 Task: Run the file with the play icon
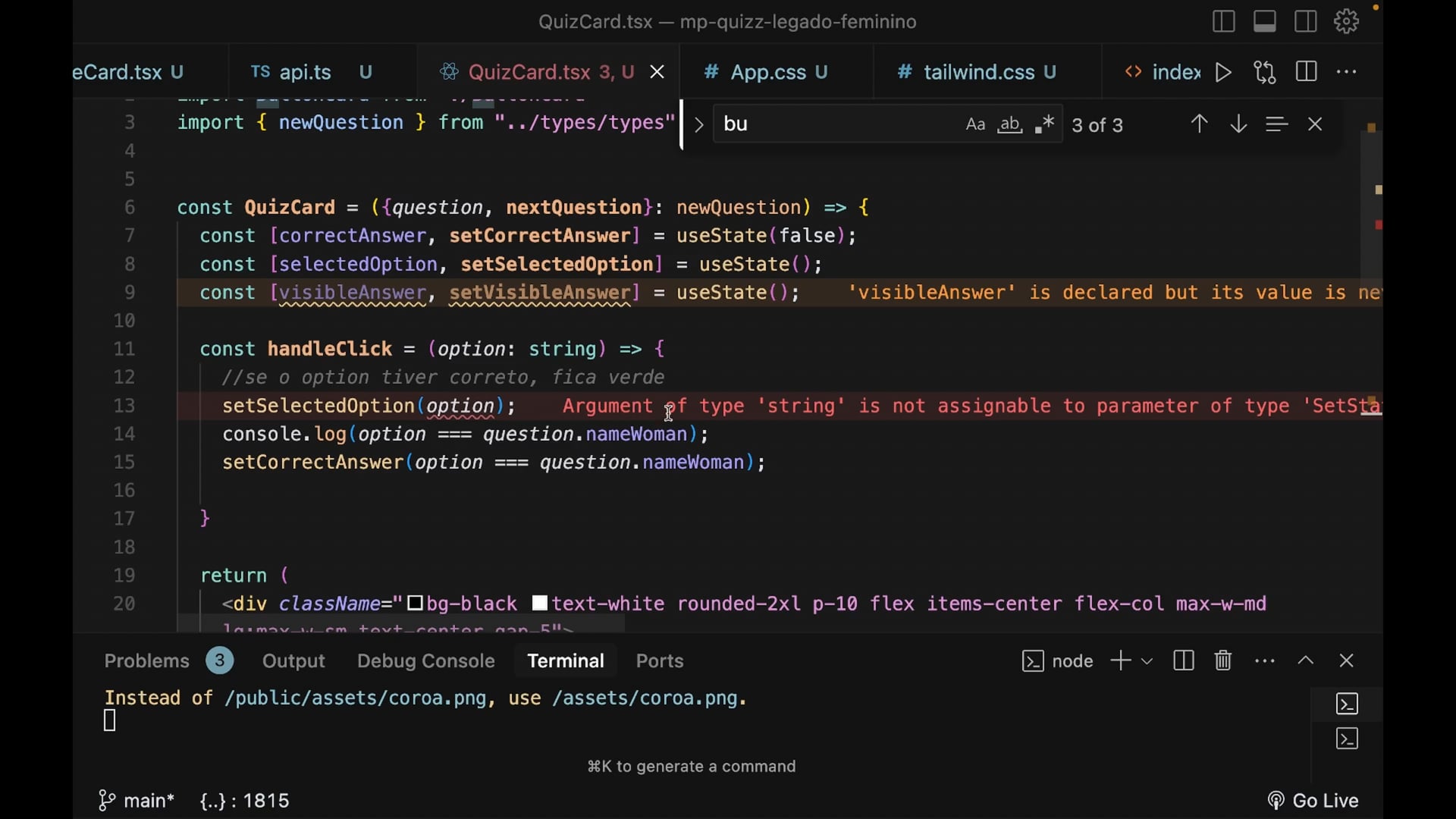1223,72
